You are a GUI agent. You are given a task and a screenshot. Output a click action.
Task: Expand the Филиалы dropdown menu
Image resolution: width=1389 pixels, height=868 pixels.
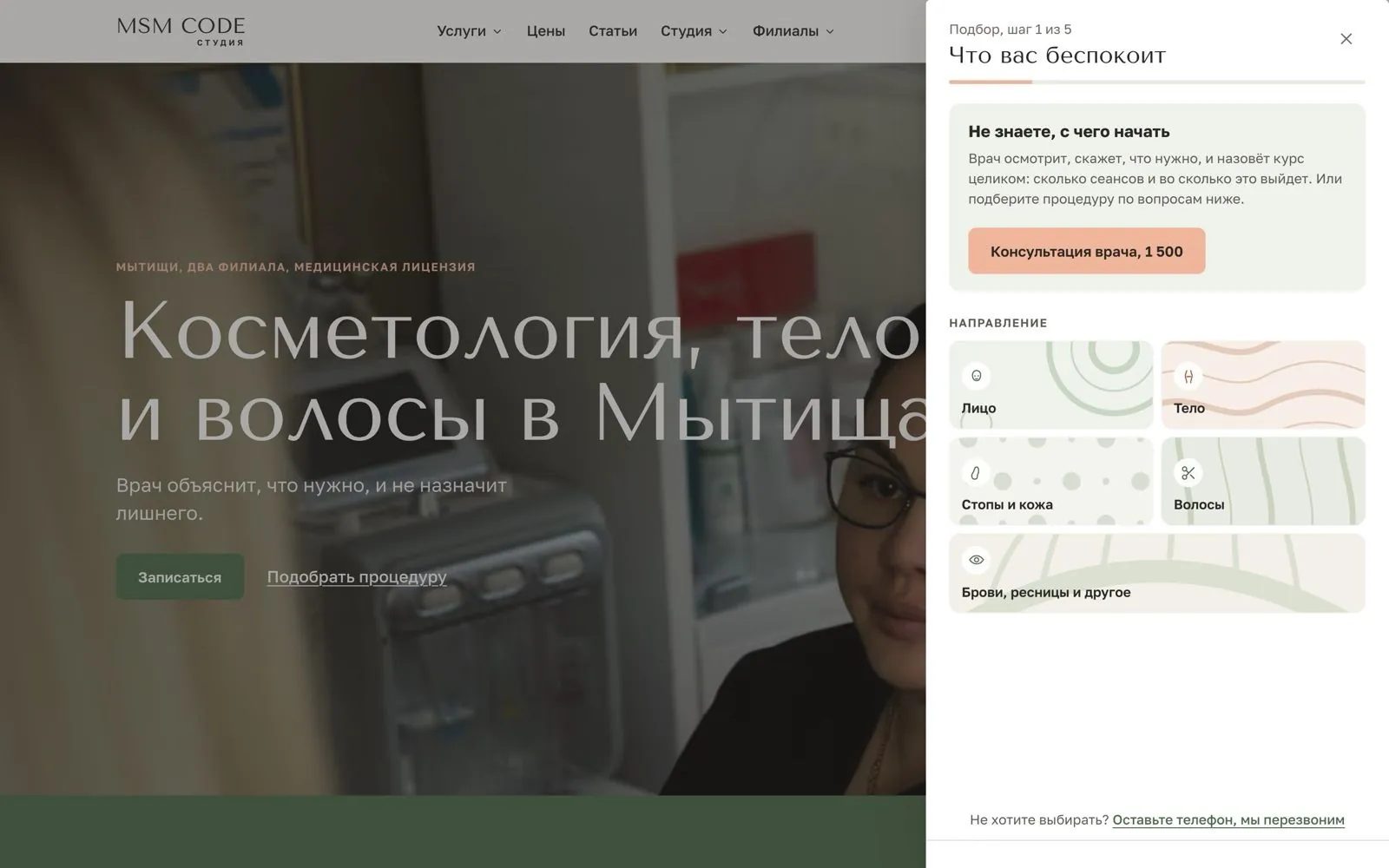point(793,31)
